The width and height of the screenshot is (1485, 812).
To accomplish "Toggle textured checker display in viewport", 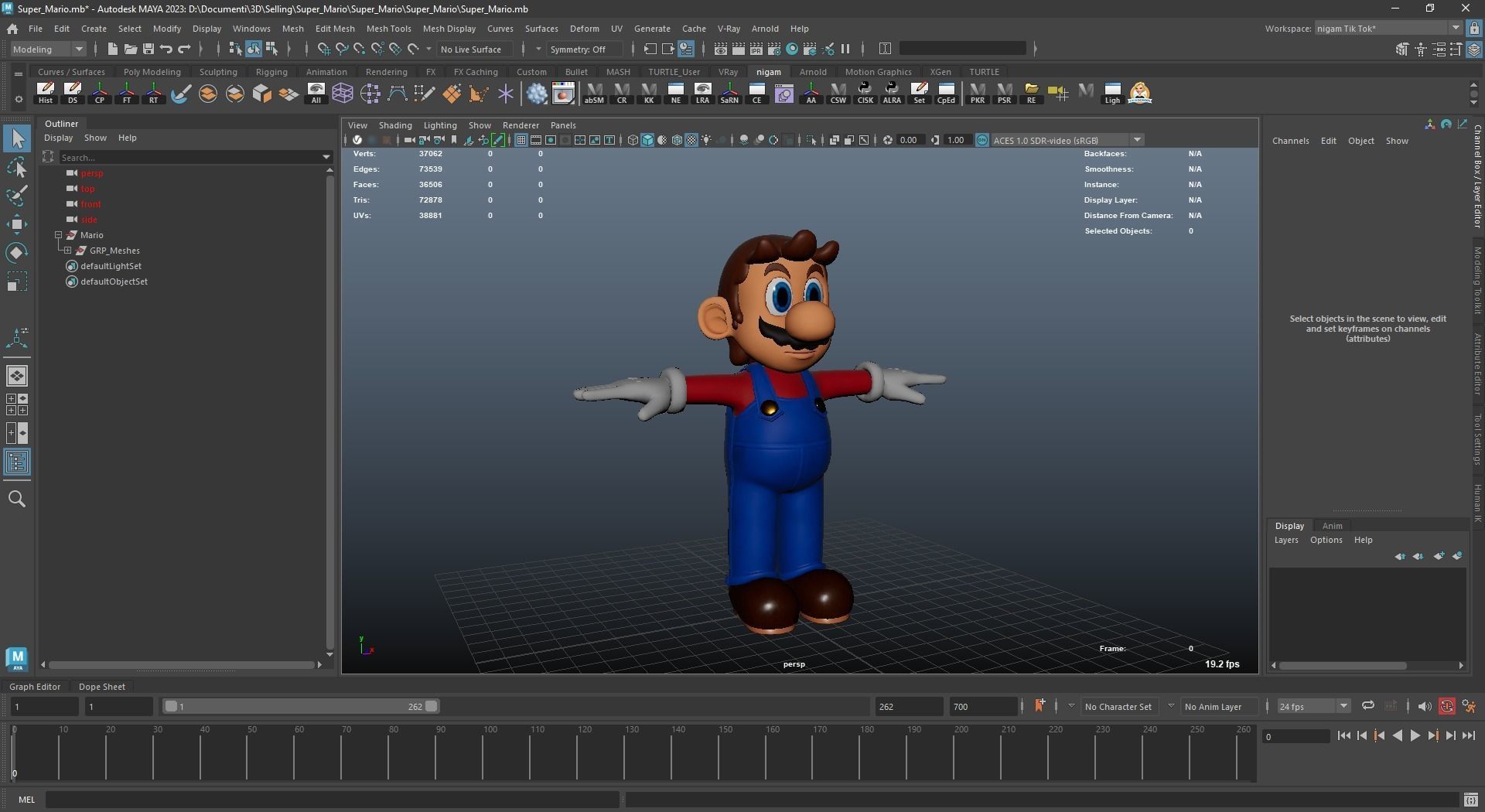I will pyautogui.click(x=691, y=140).
